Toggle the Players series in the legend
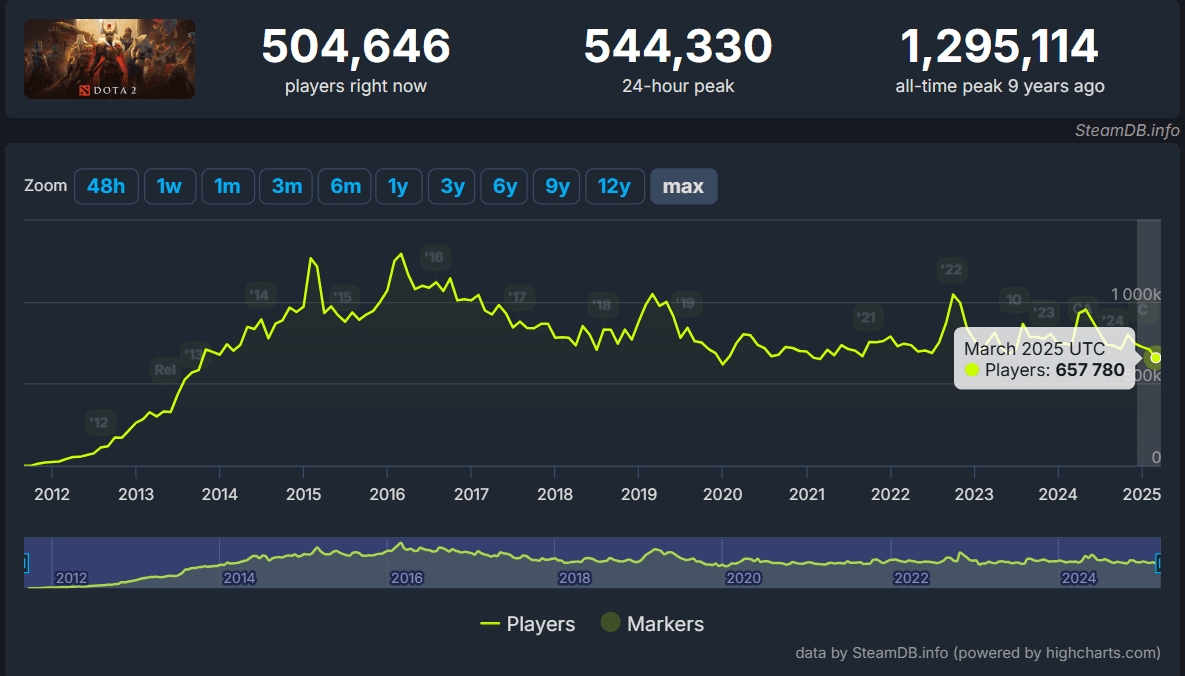The height and width of the screenshot is (676, 1185). coord(541,623)
